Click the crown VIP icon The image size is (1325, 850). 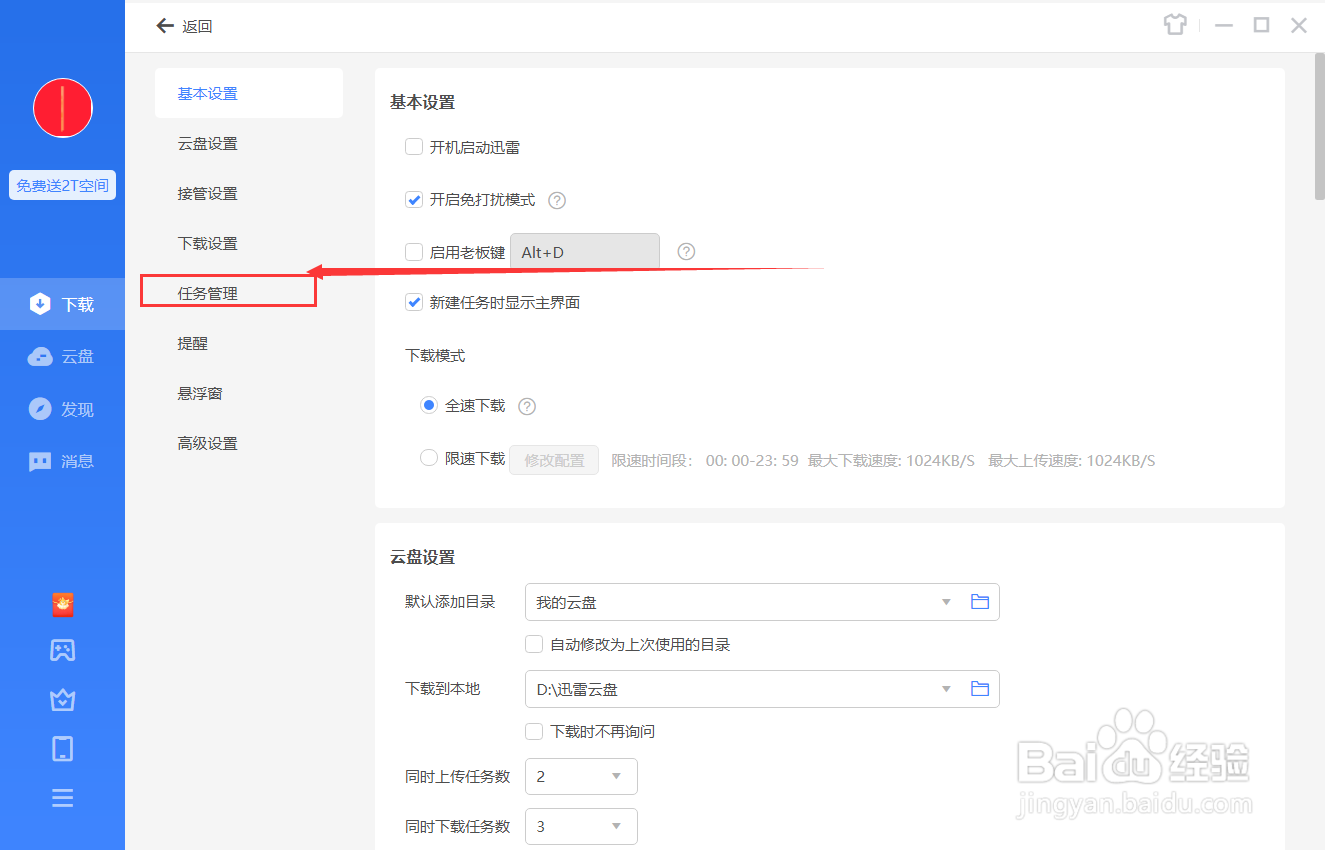(63, 699)
